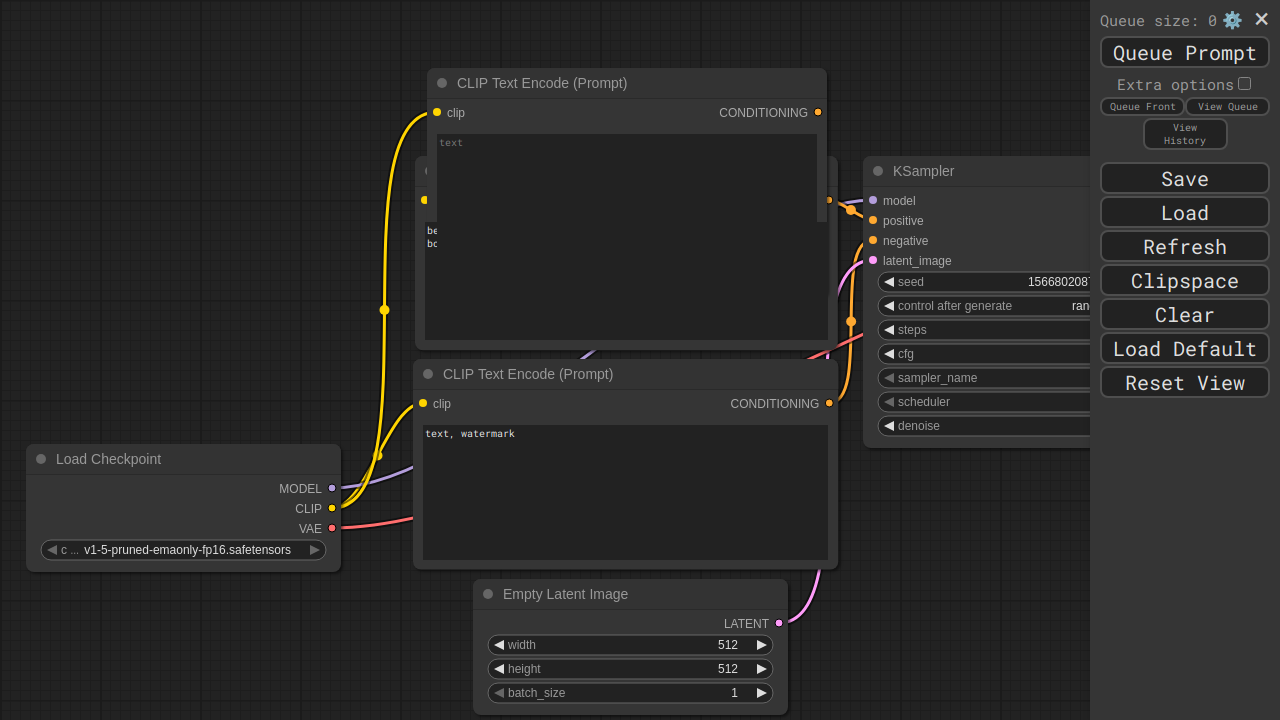Decrease height with the left arrow
Viewport: 1280px width, 720px height.
(x=499, y=669)
